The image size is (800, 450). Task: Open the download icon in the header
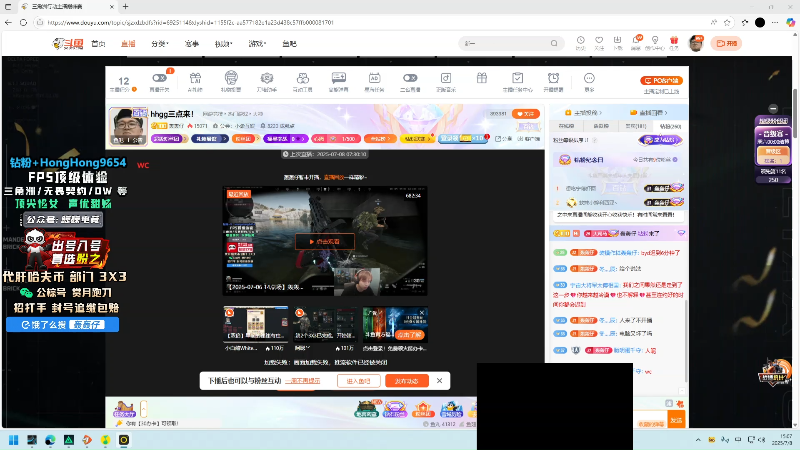[617, 40]
